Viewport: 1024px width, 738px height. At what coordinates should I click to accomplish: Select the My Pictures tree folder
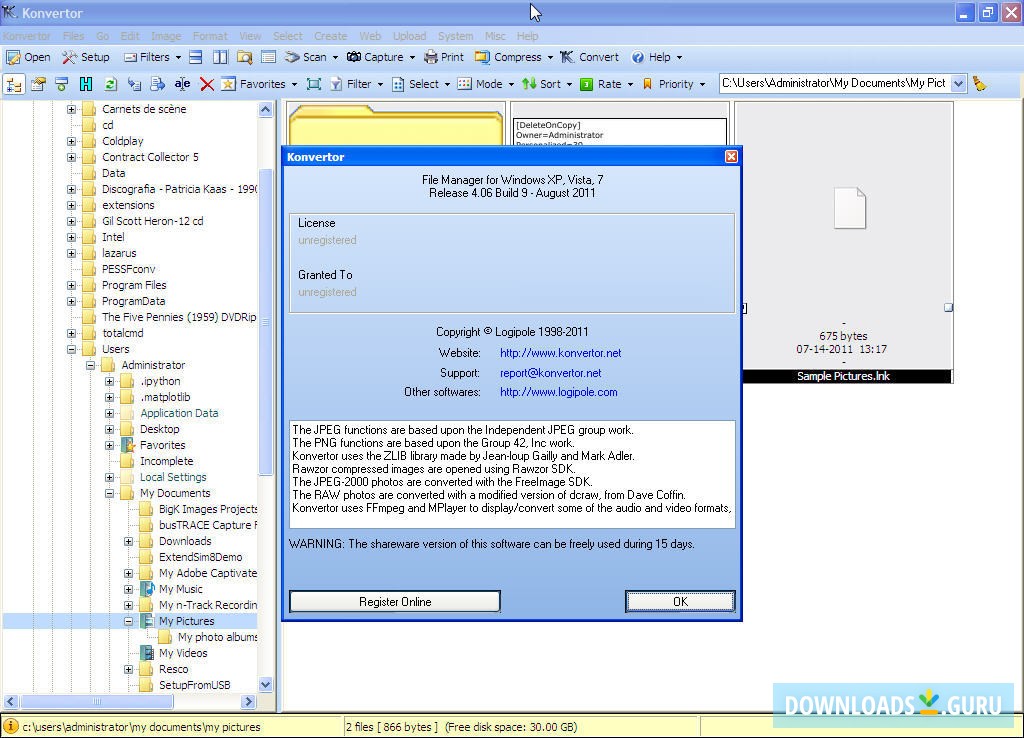pyautogui.click(x=187, y=621)
